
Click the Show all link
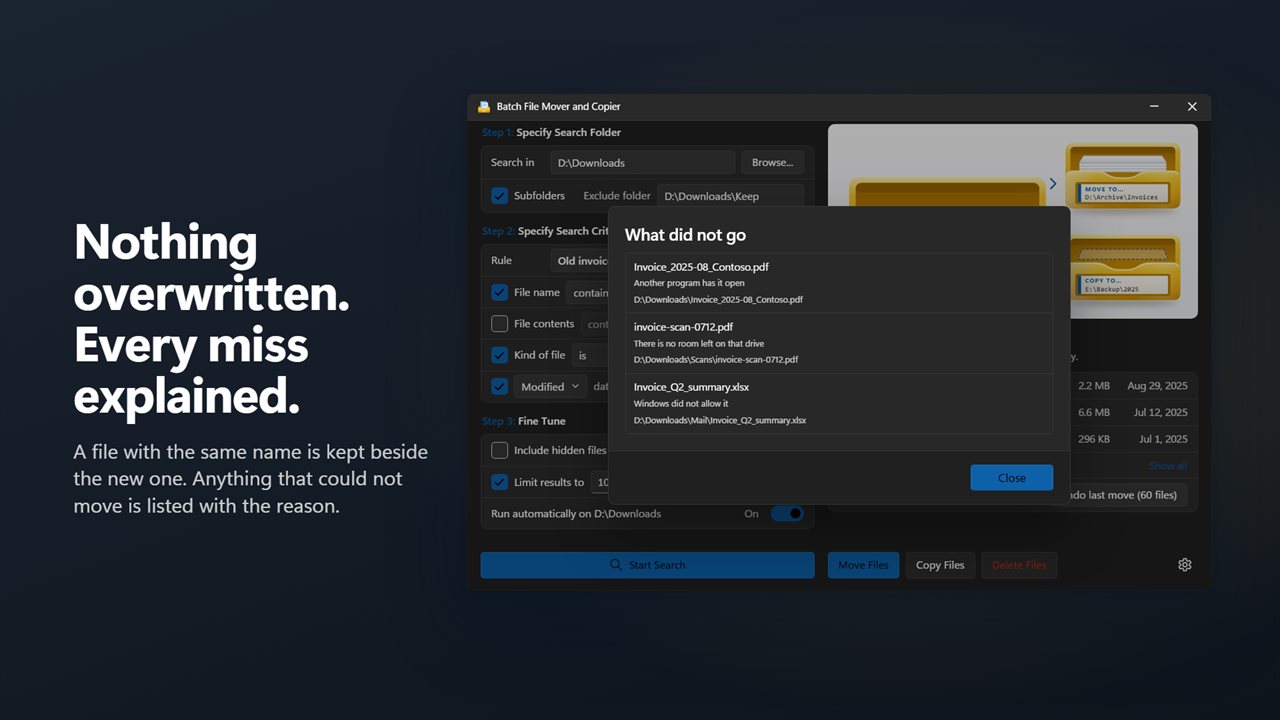coord(1168,466)
